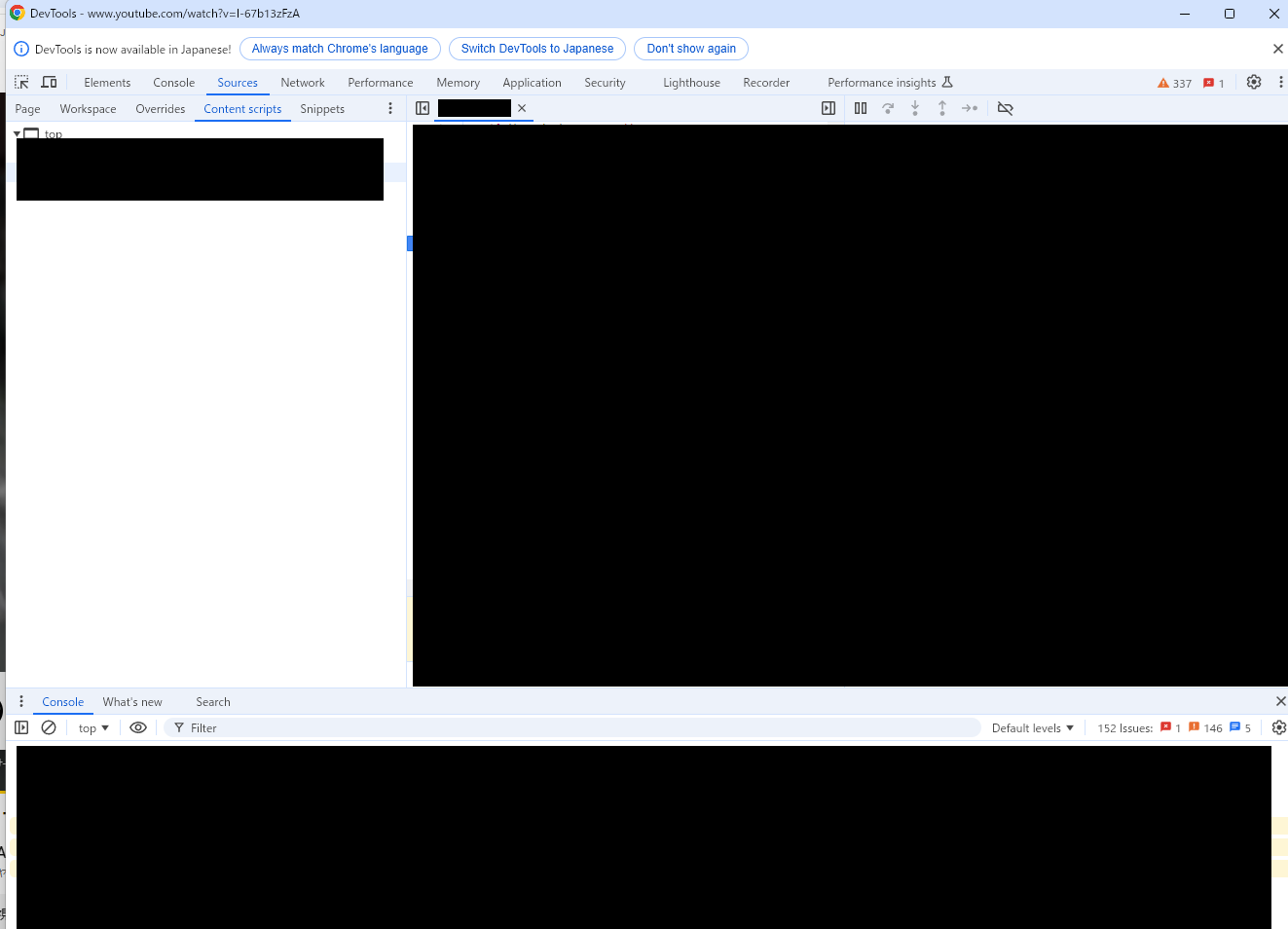Click inside the console Filter field
The height and width of the screenshot is (929, 1288).
[x=292, y=727]
